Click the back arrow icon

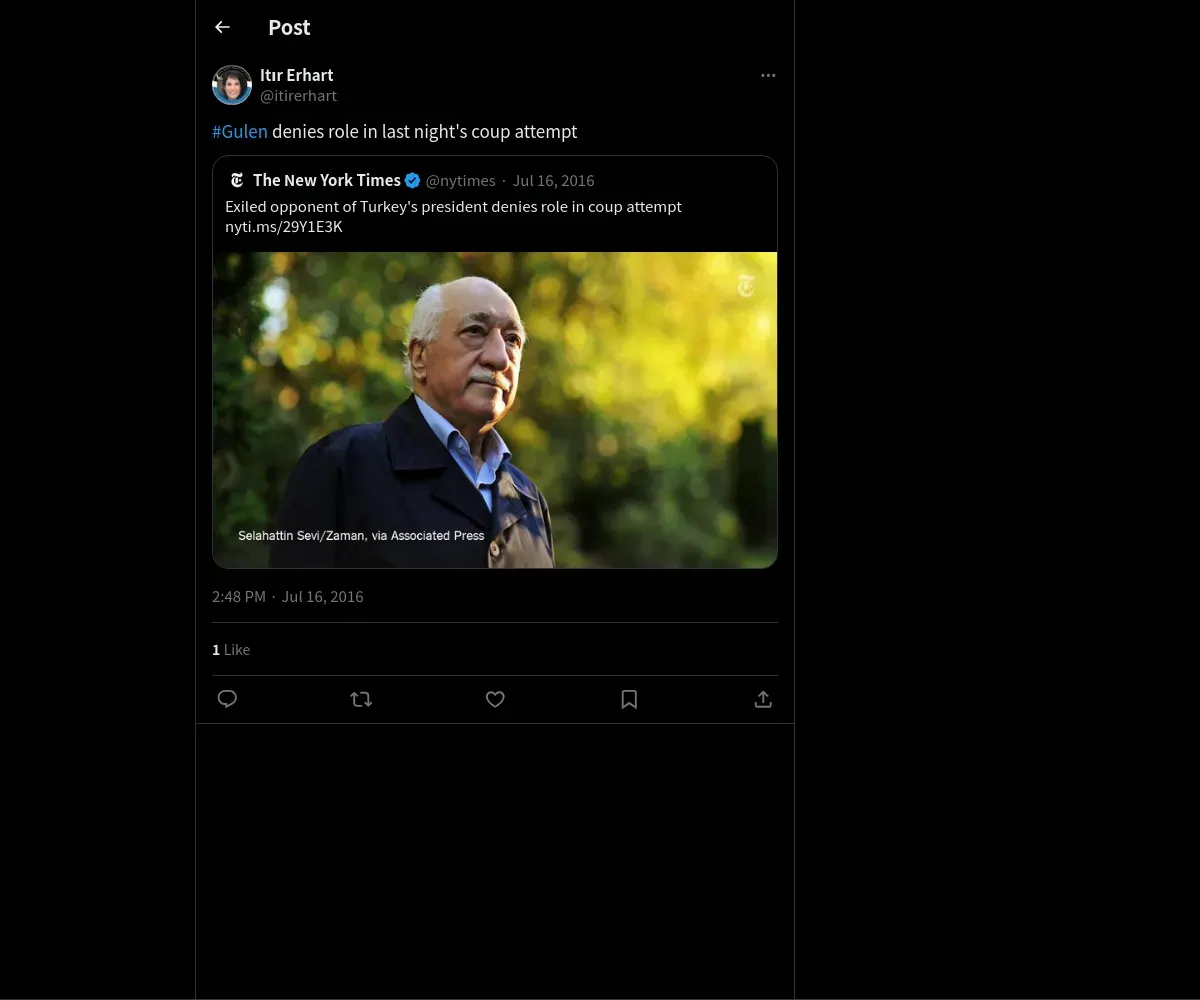222,28
